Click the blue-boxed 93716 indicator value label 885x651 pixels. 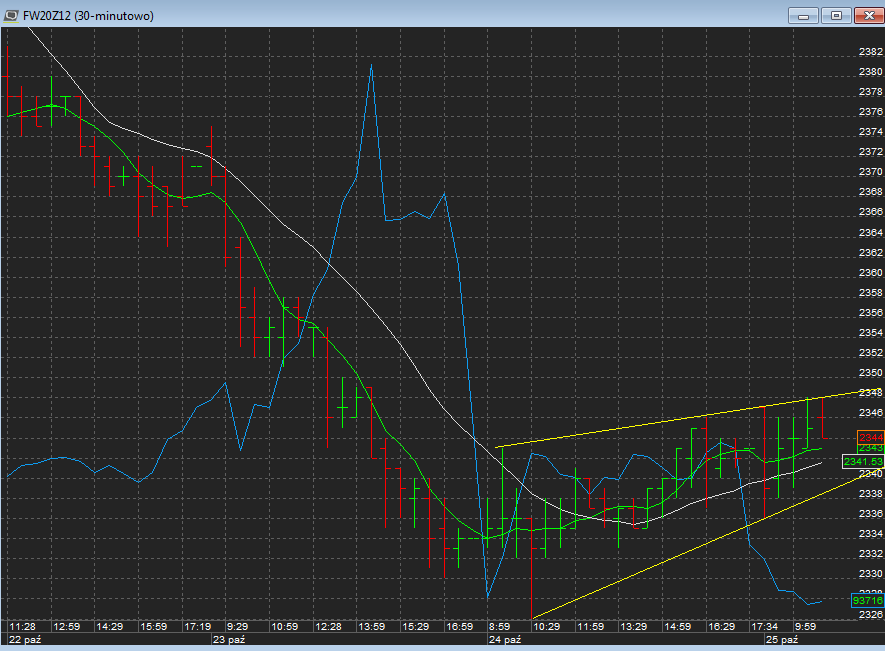click(867, 600)
